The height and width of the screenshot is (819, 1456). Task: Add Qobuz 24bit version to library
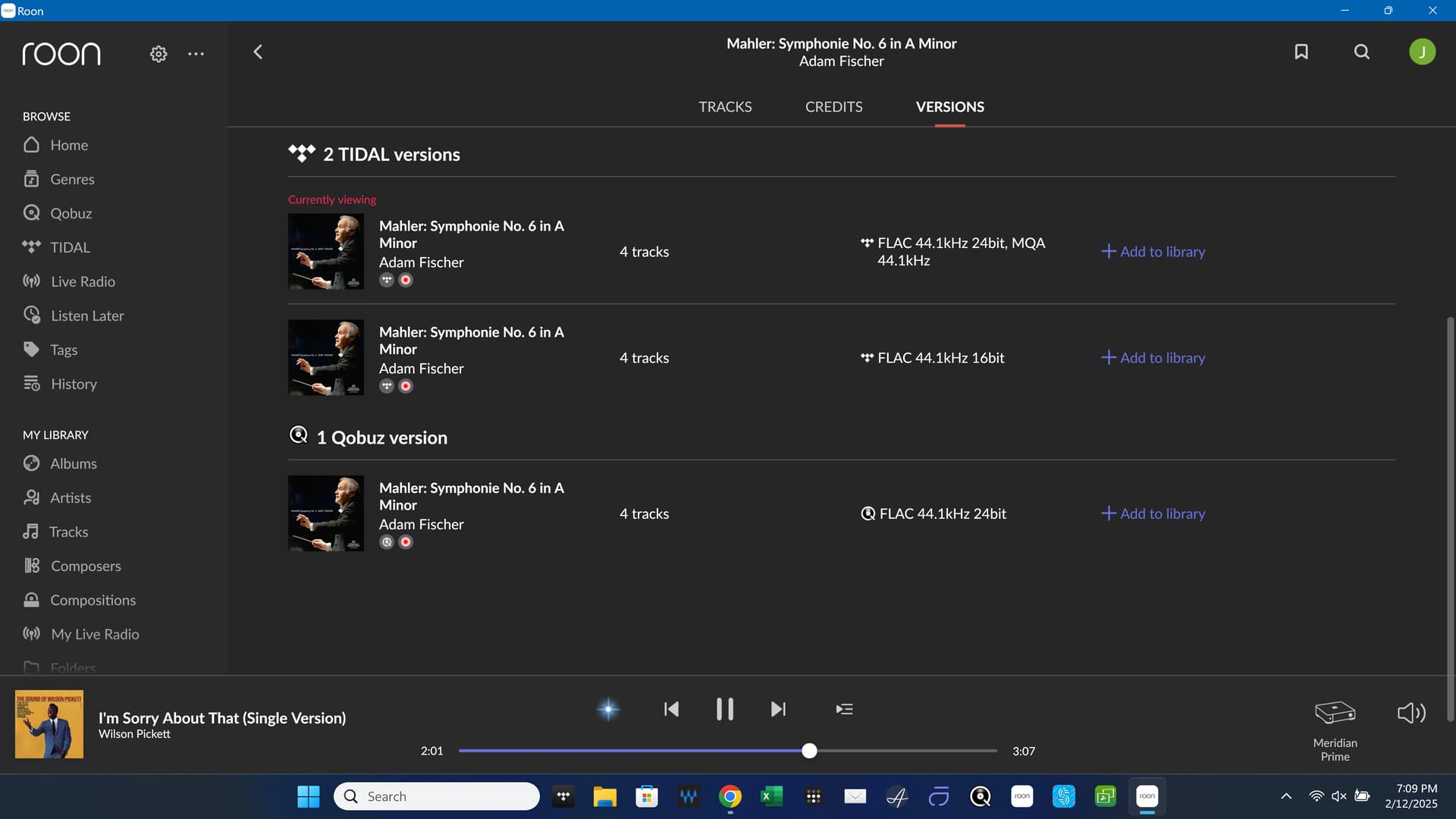(1153, 513)
